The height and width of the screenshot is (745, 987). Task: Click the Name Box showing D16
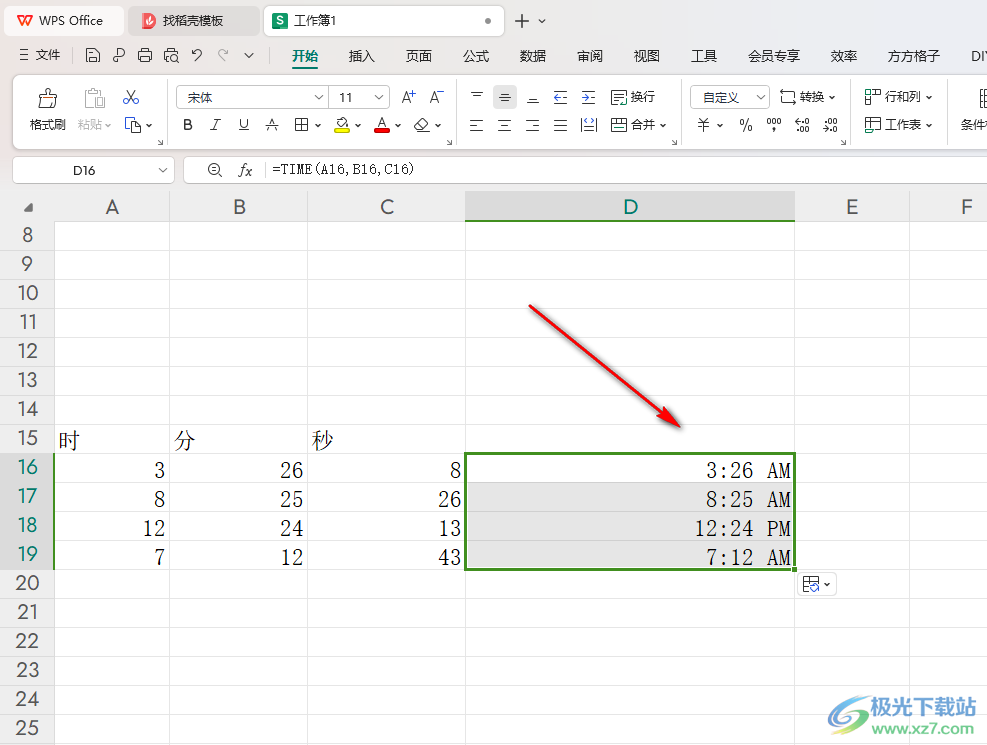pos(93,170)
